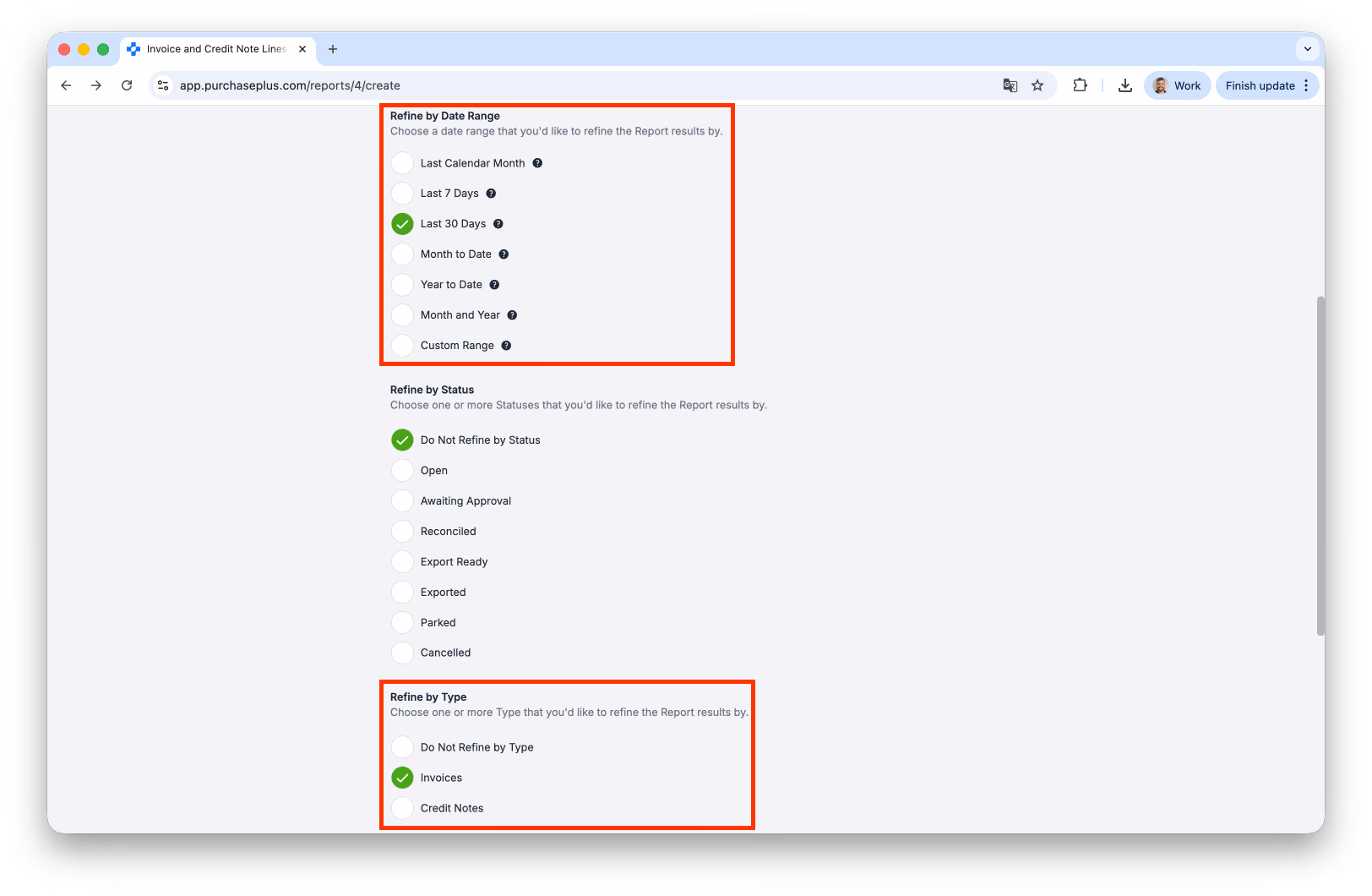Click the browser back arrow

pos(66,85)
